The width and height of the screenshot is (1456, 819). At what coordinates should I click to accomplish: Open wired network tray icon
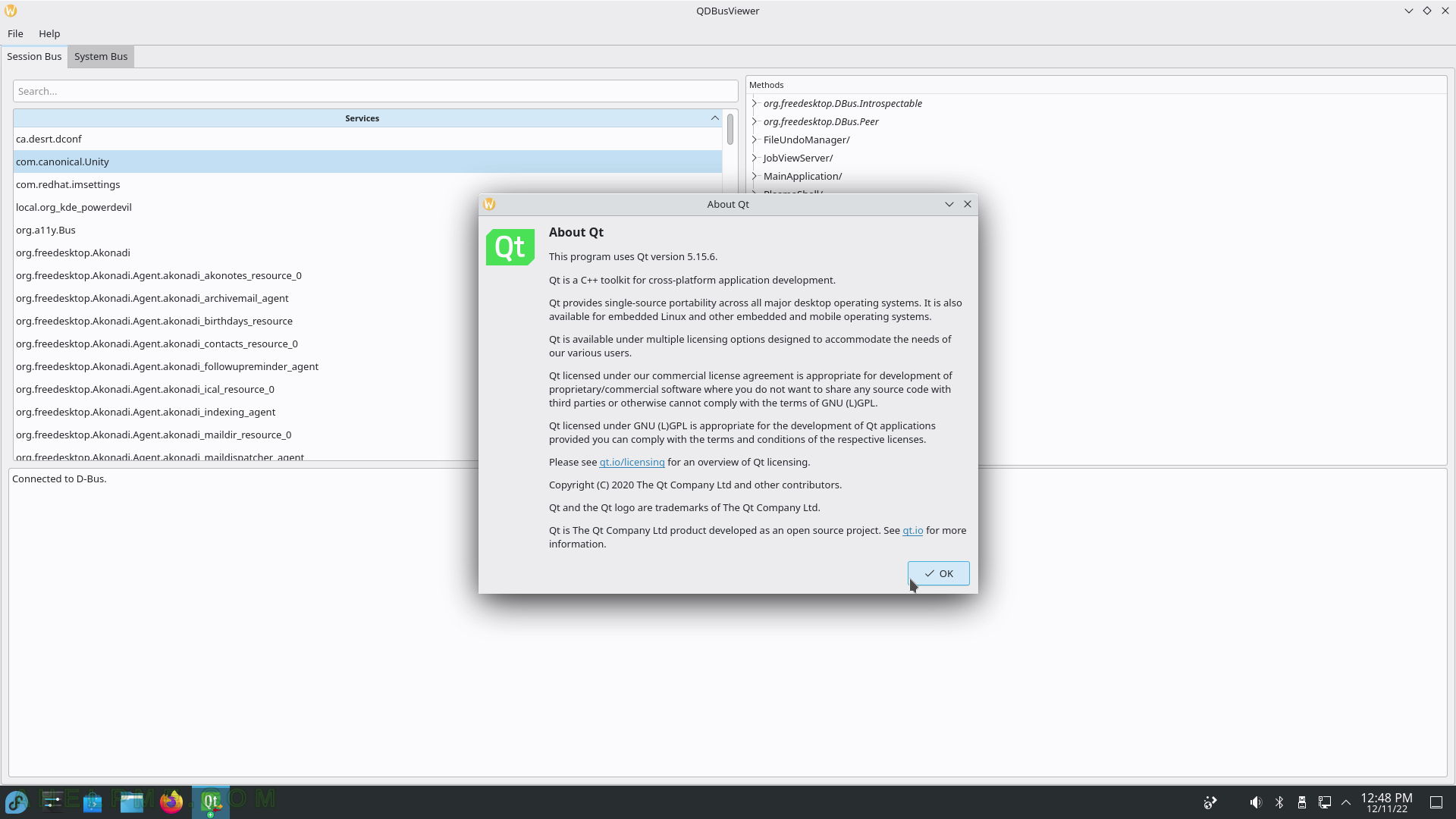pos(1325,802)
